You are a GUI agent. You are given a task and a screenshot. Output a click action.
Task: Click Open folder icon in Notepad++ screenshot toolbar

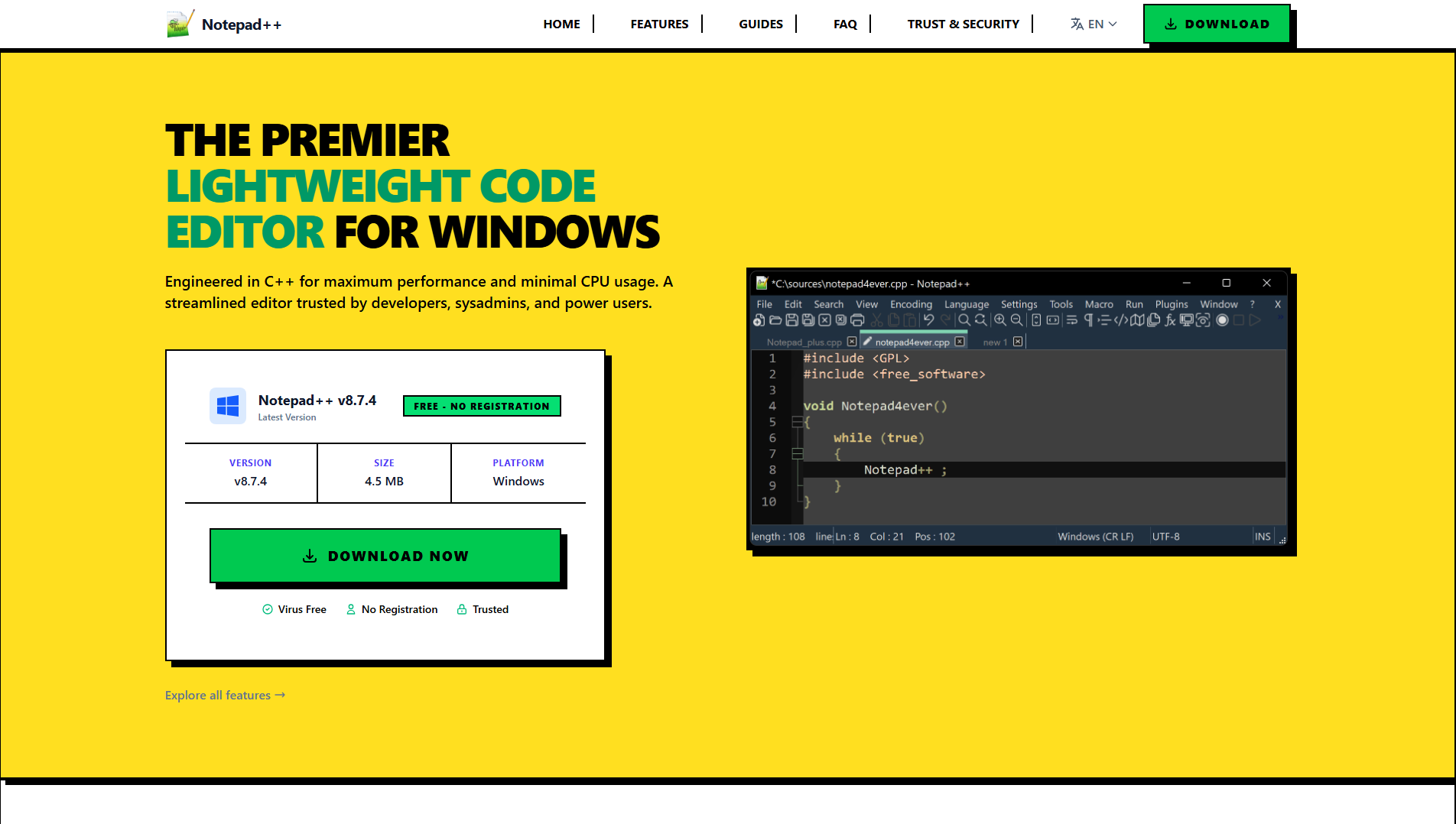(775, 320)
